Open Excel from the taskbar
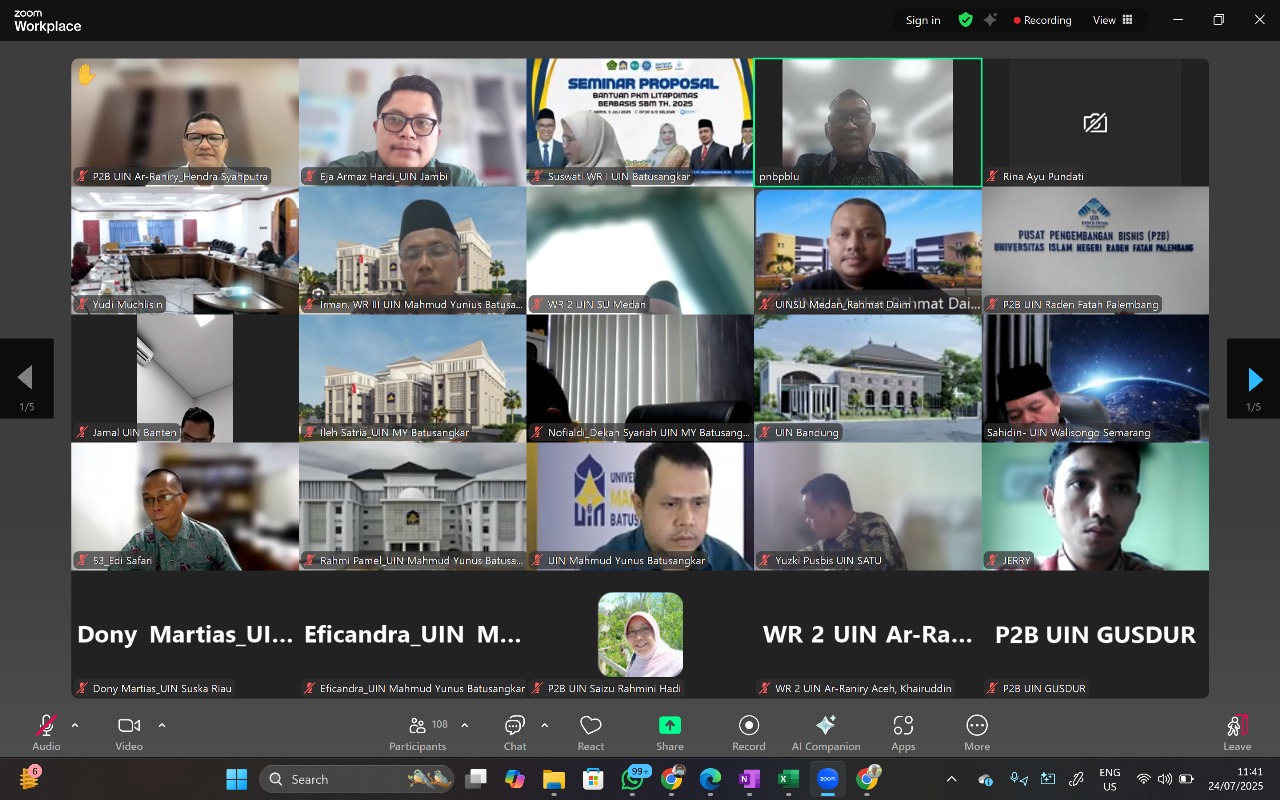The width and height of the screenshot is (1280, 800). [788, 779]
